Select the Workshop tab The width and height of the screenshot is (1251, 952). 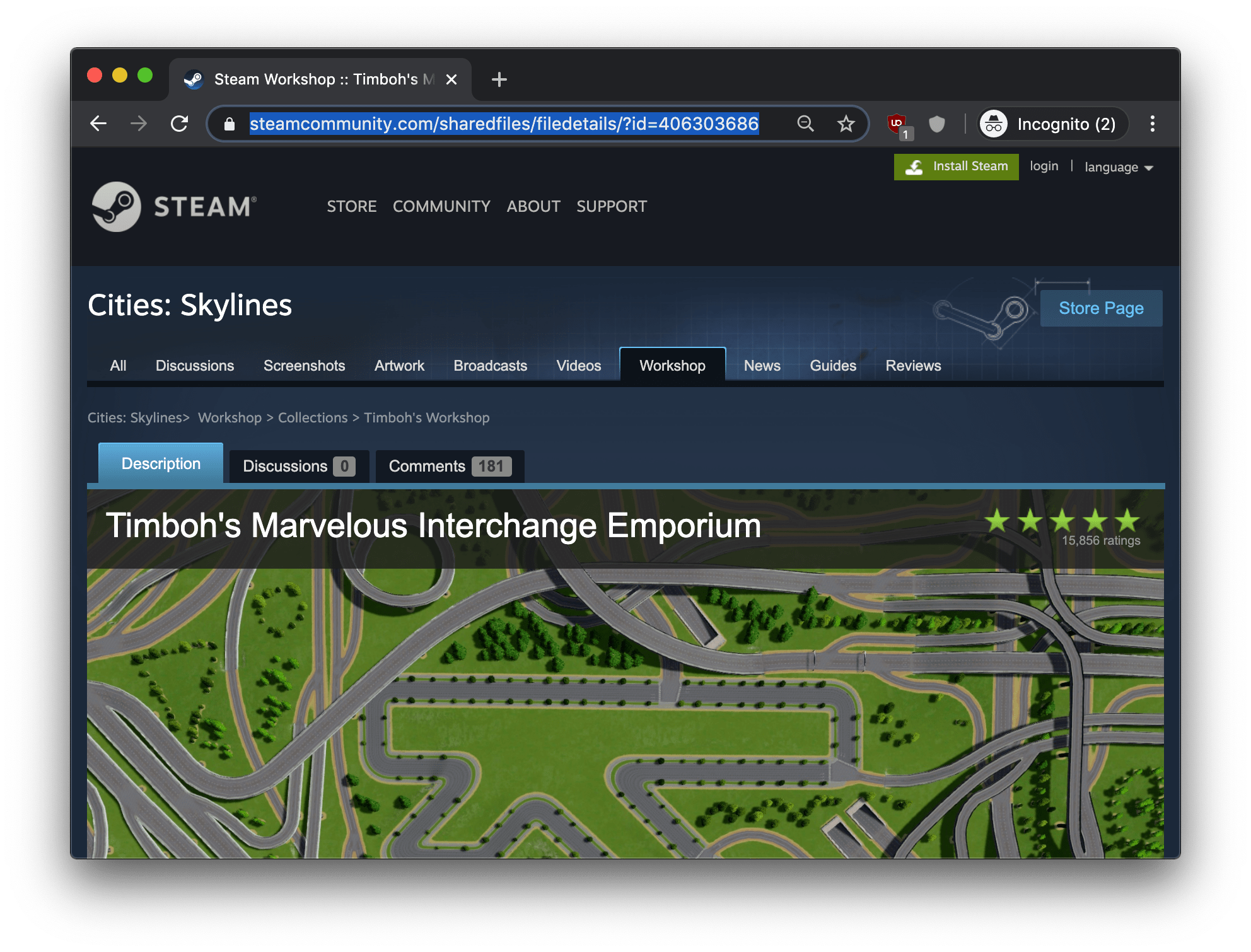coord(672,366)
